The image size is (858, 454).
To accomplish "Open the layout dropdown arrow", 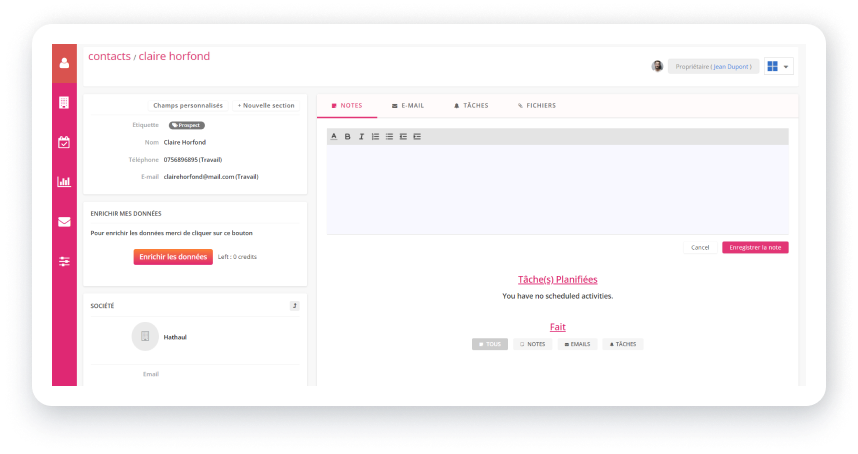I will click(786, 67).
